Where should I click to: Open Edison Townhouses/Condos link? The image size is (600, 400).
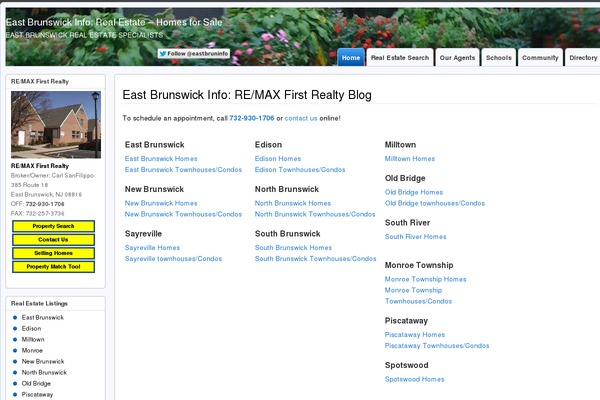point(300,170)
